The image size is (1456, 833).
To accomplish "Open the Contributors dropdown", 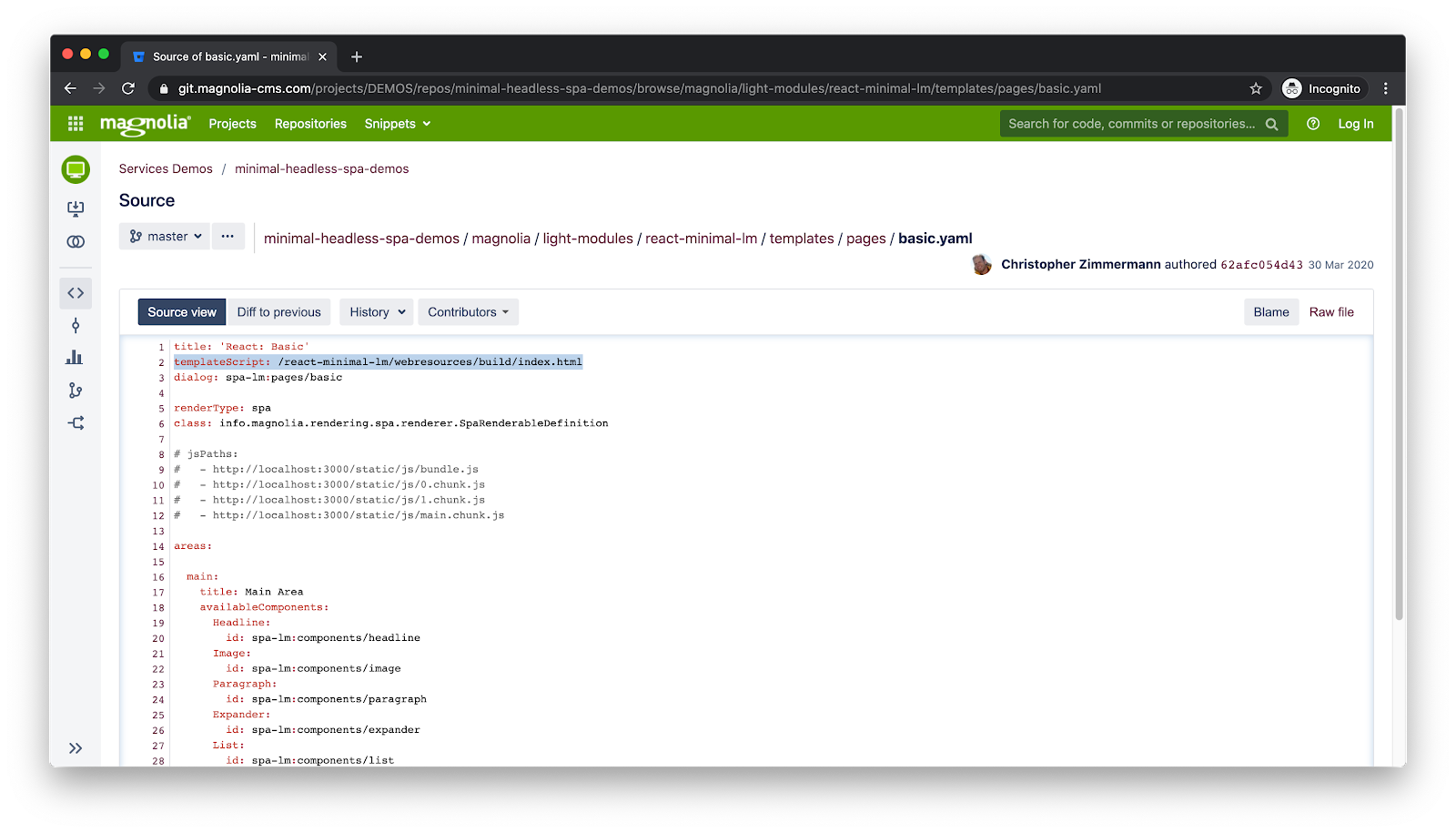I will tap(468, 312).
